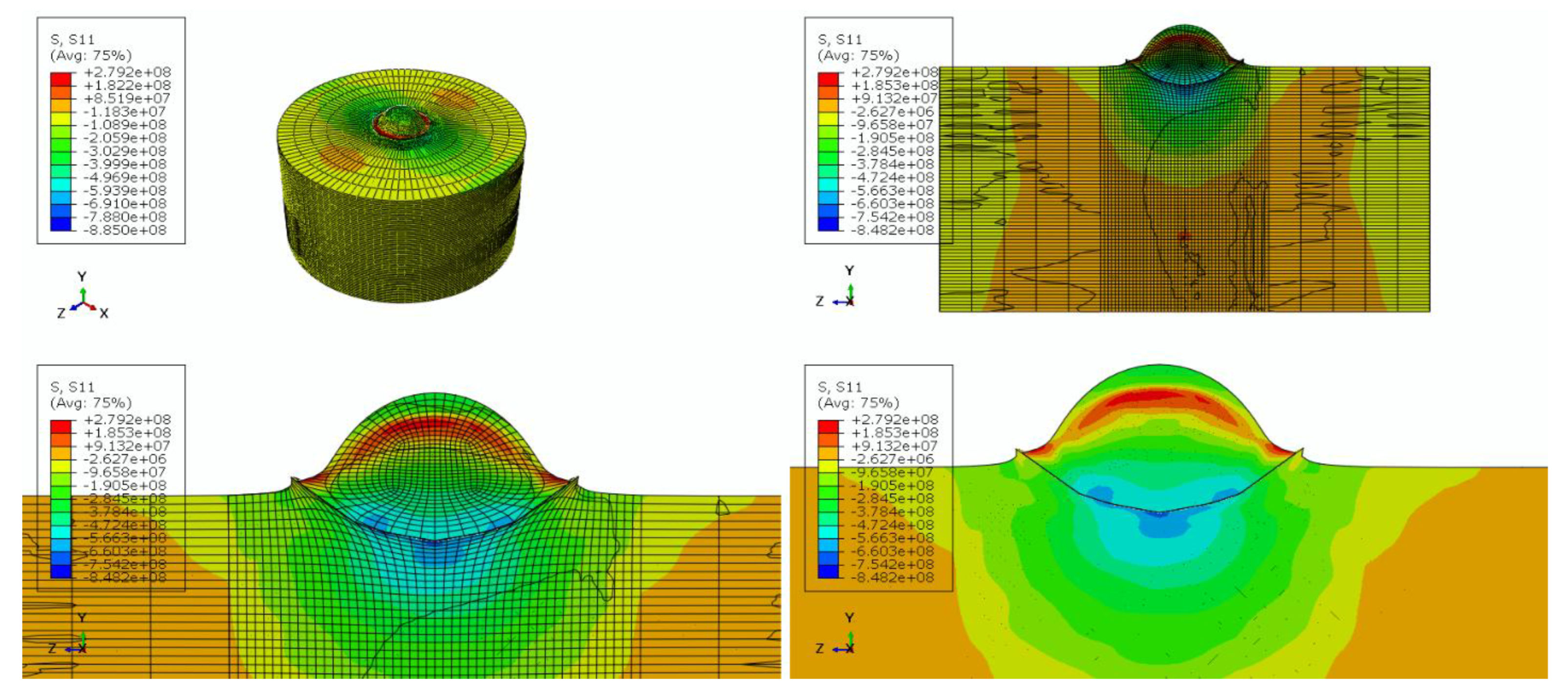This screenshot has width=1568, height=698.
Task: Select the -4.969e+08 legend entry
Action: pyautogui.click(x=125, y=178)
